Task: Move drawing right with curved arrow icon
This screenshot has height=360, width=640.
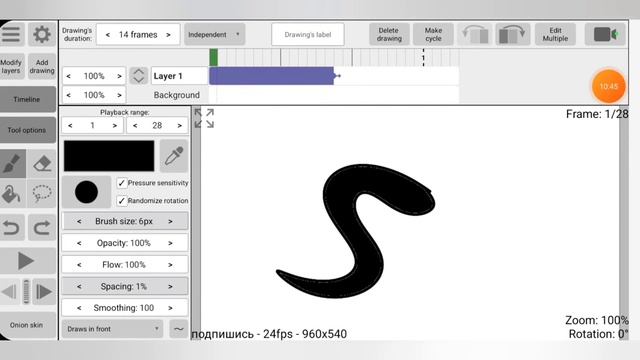Action: pos(513,34)
